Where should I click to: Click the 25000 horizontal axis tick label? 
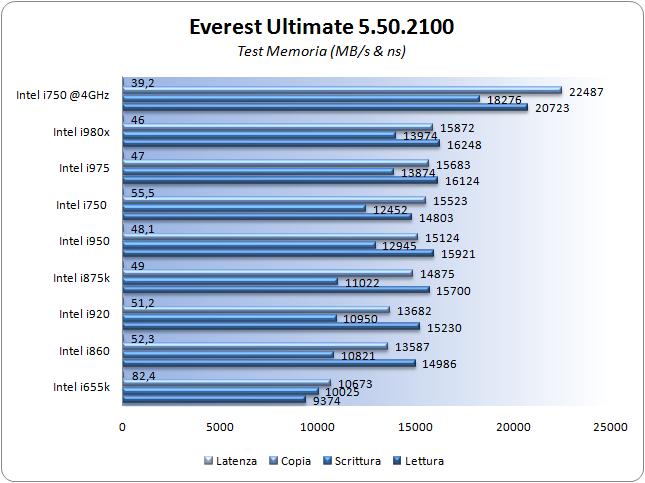pos(610,427)
